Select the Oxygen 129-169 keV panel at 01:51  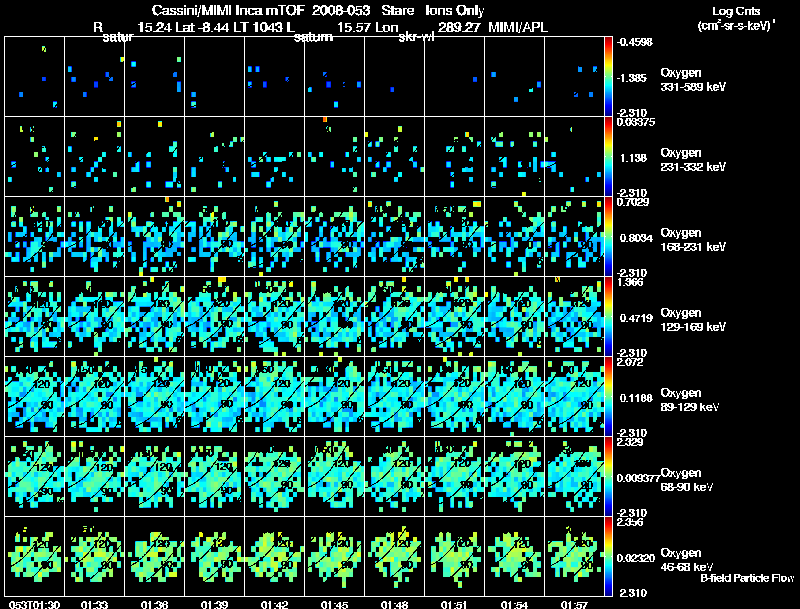(455, 317)
